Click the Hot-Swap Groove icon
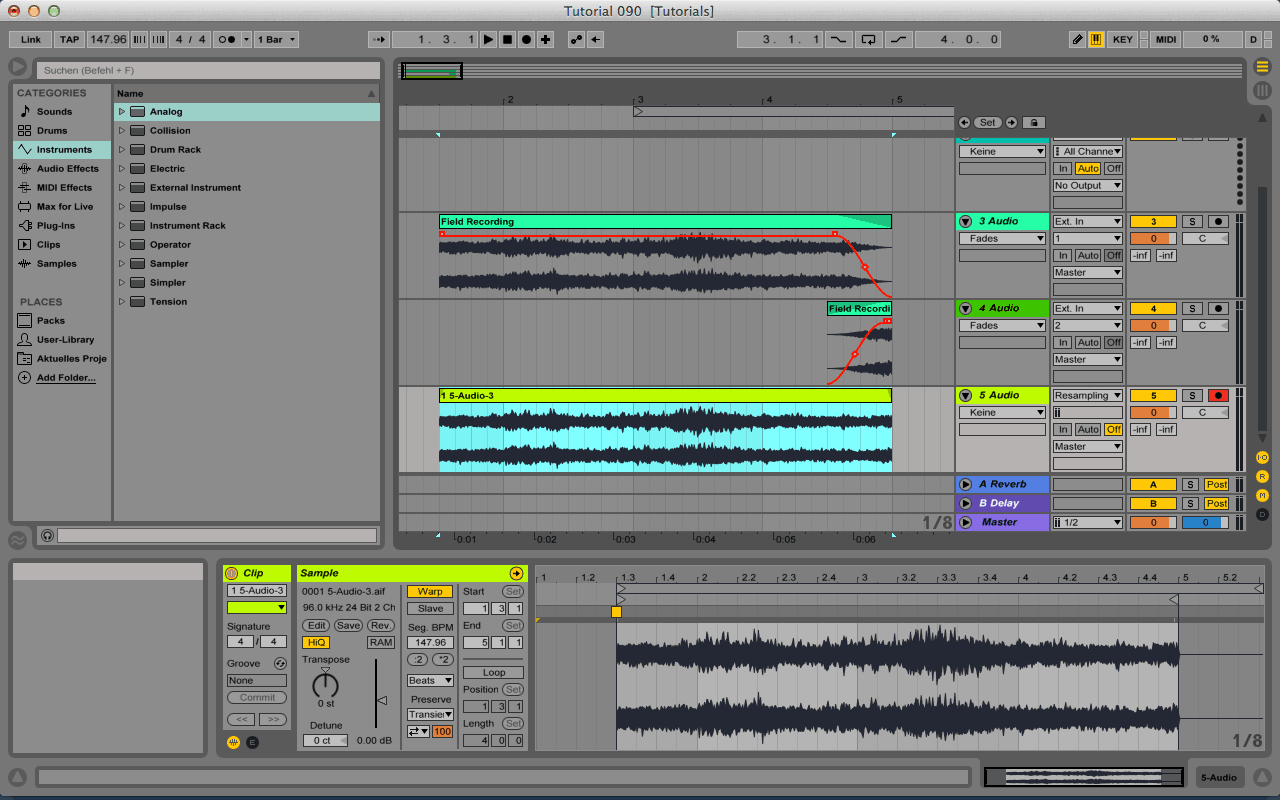 (x=280, y=663)
